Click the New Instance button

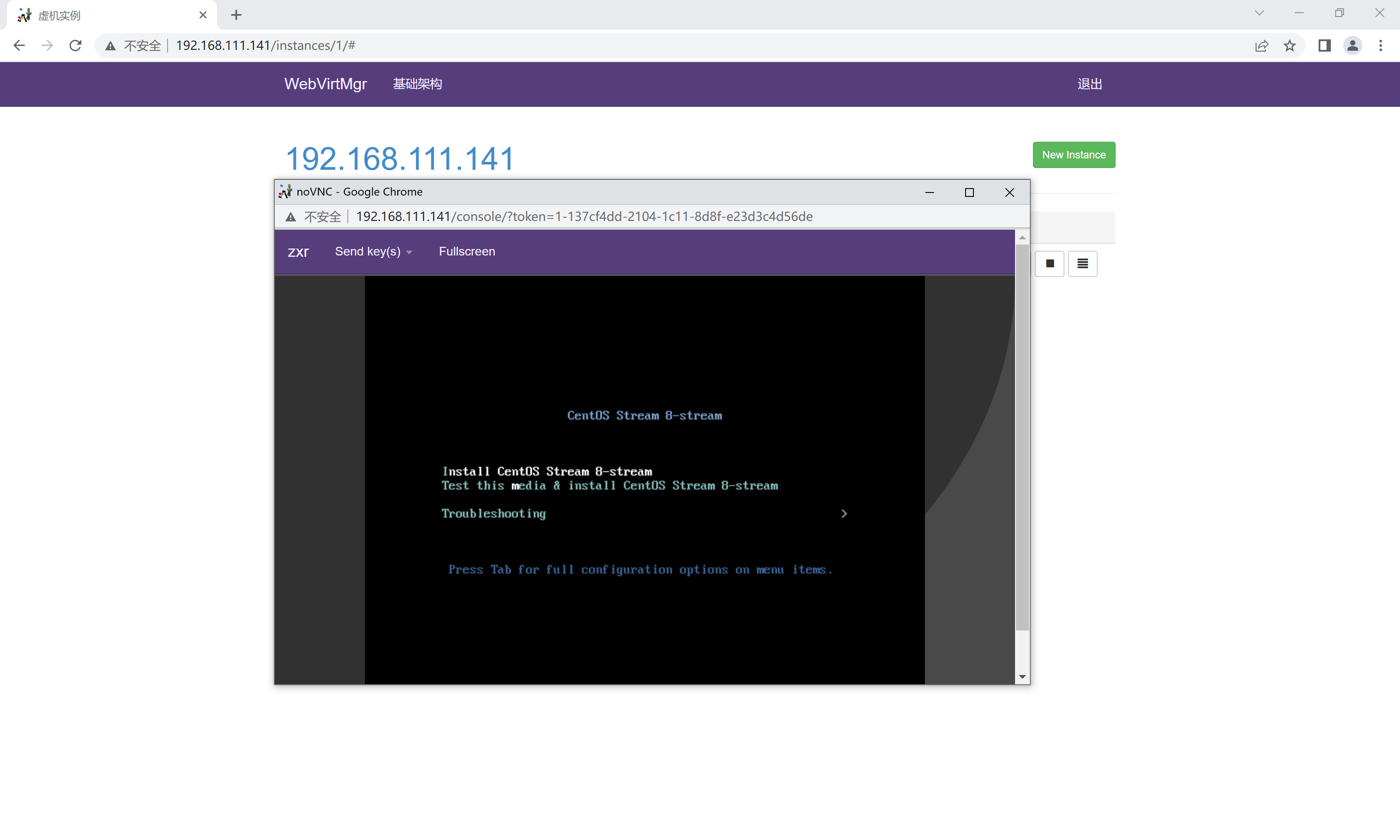coord(1074,154)
